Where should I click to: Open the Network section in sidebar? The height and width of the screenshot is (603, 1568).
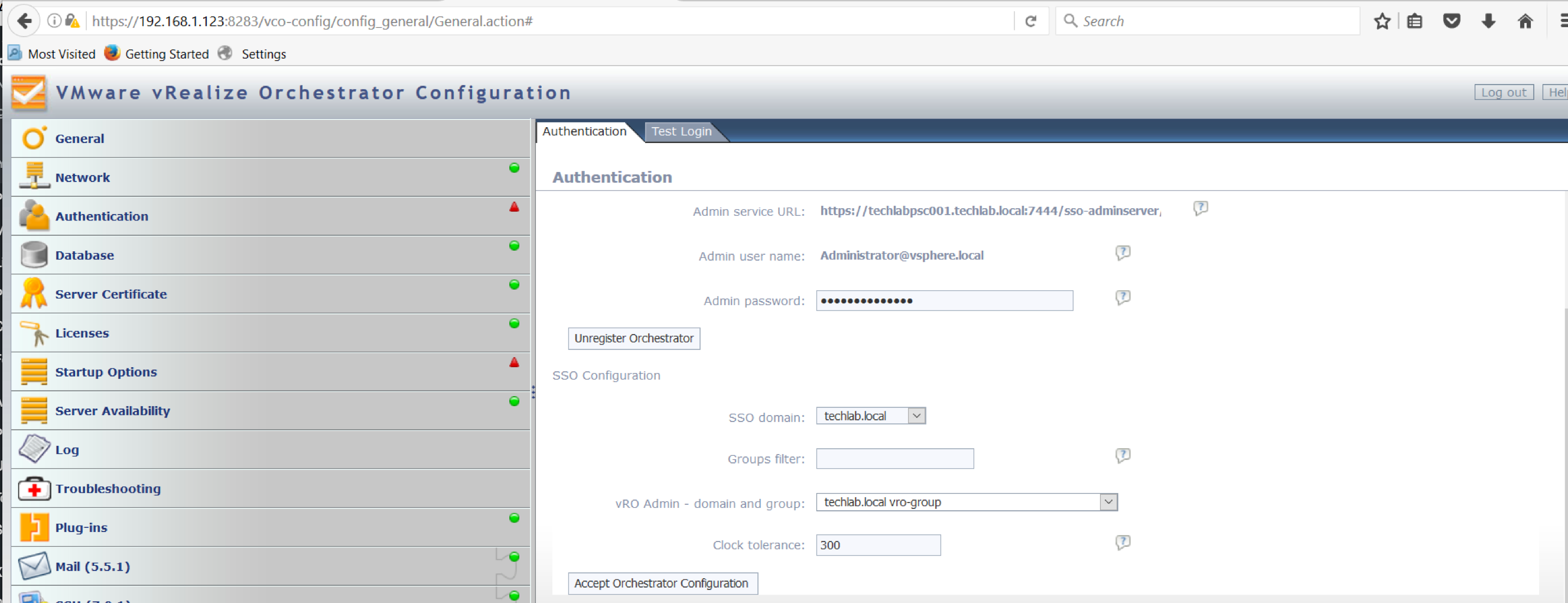tap(270, 177)
